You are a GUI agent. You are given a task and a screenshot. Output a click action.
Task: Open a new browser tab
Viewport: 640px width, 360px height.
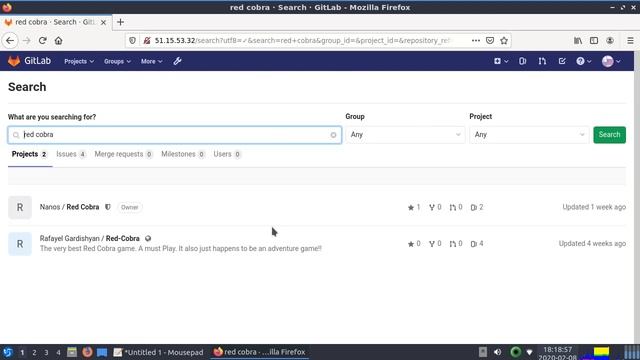(x=120, y=22)
